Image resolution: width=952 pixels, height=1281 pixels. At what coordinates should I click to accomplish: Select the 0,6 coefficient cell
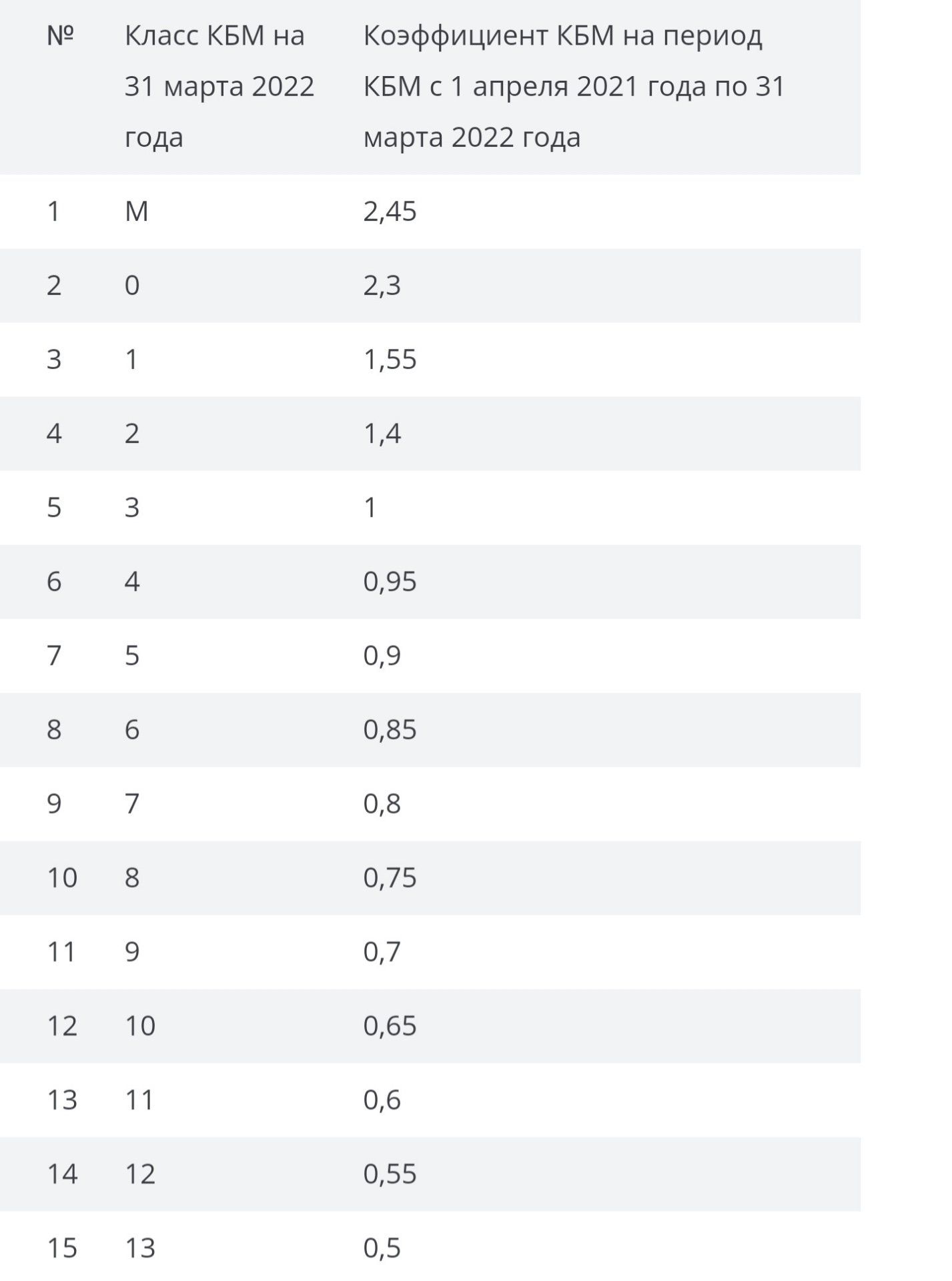tap(382, 1100)
